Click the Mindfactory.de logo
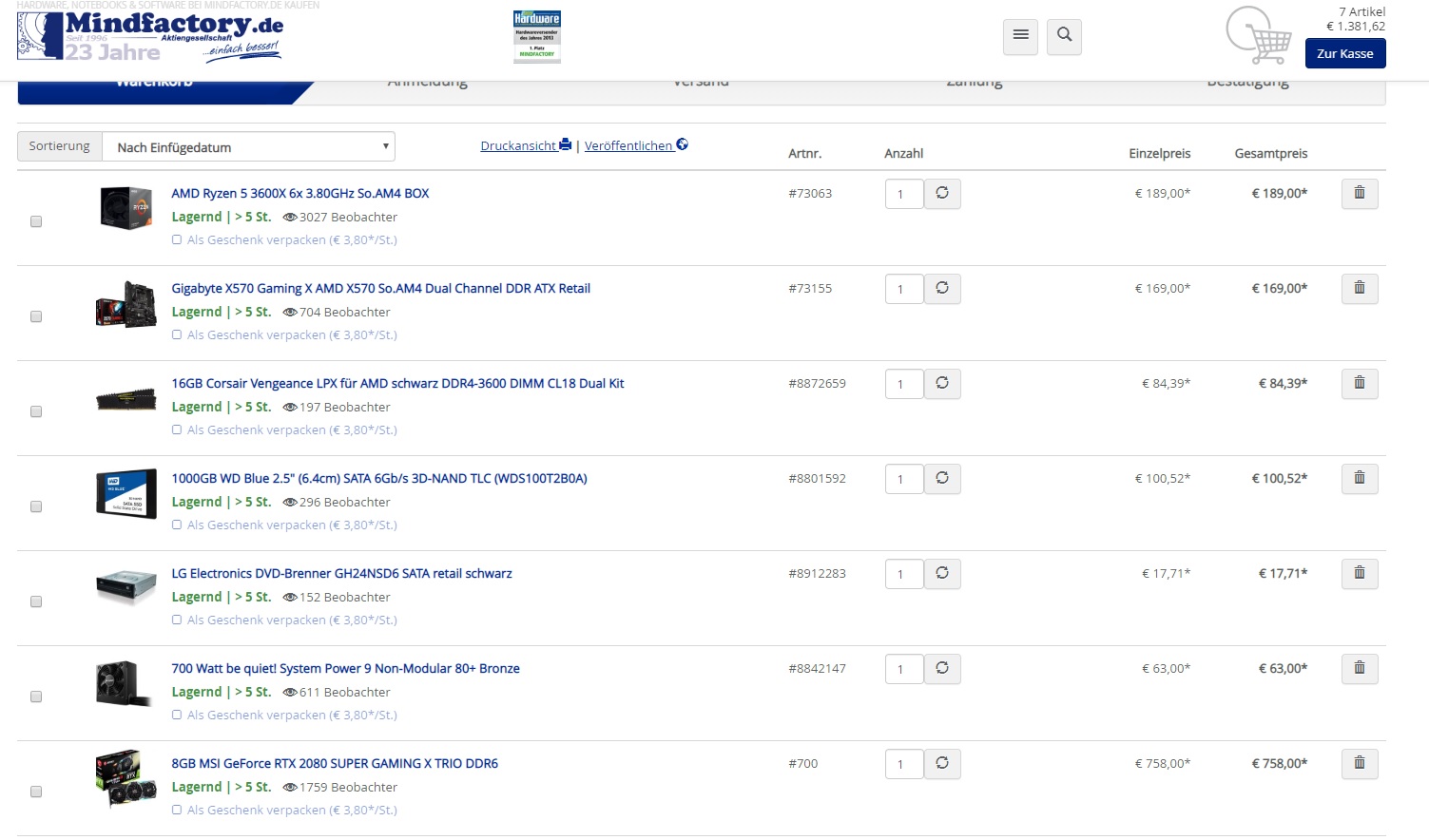Screen dimensions: 1429x840 click(x=150, y=36)
